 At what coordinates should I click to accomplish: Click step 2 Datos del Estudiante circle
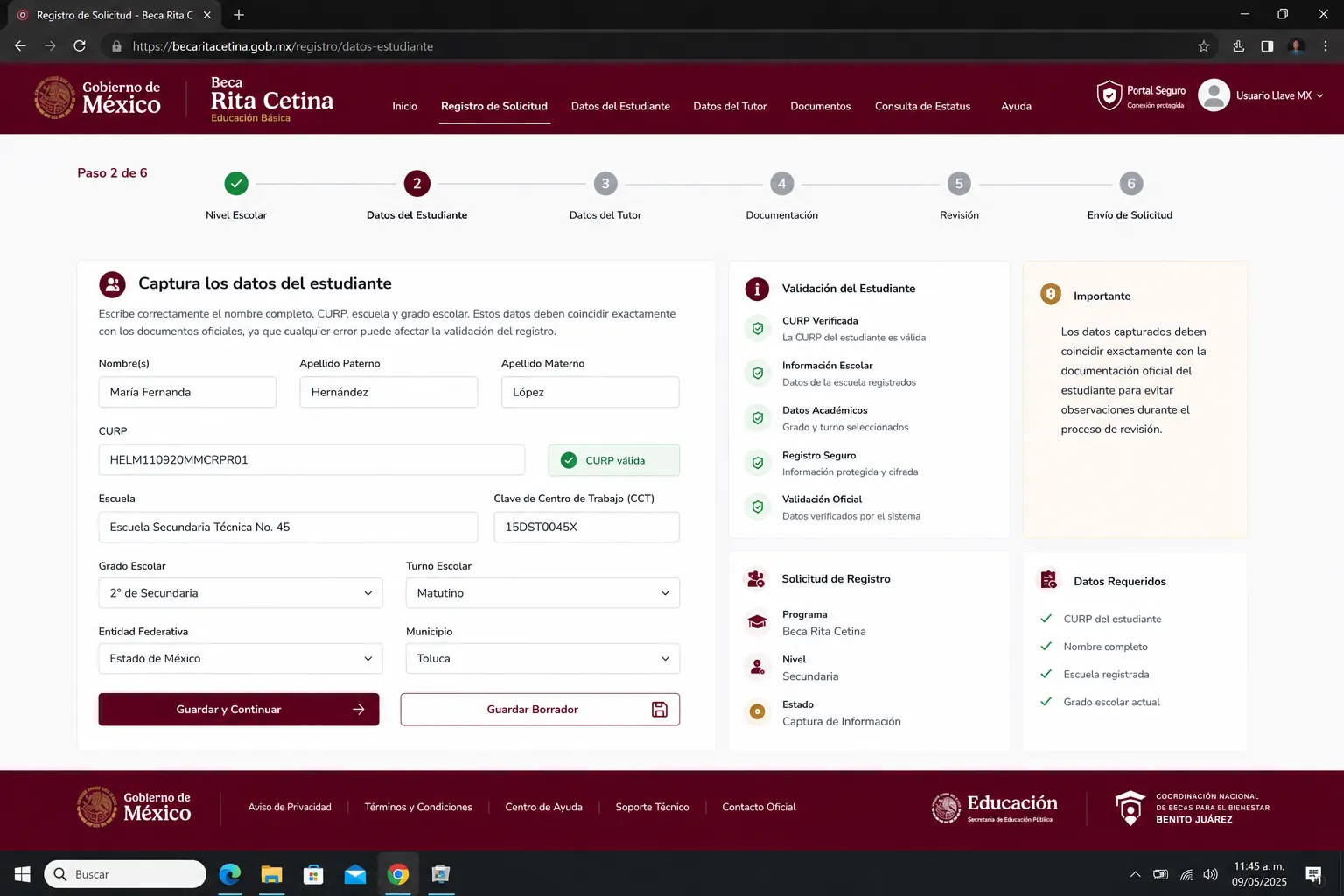pyautogui.click(x=416, y=184)
